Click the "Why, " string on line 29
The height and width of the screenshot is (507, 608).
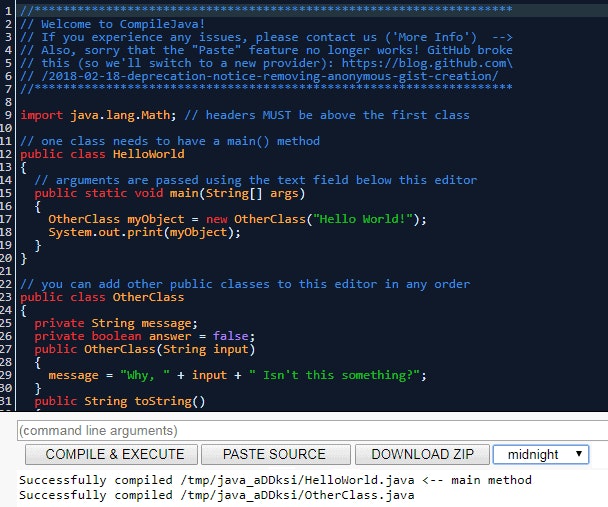145,375
